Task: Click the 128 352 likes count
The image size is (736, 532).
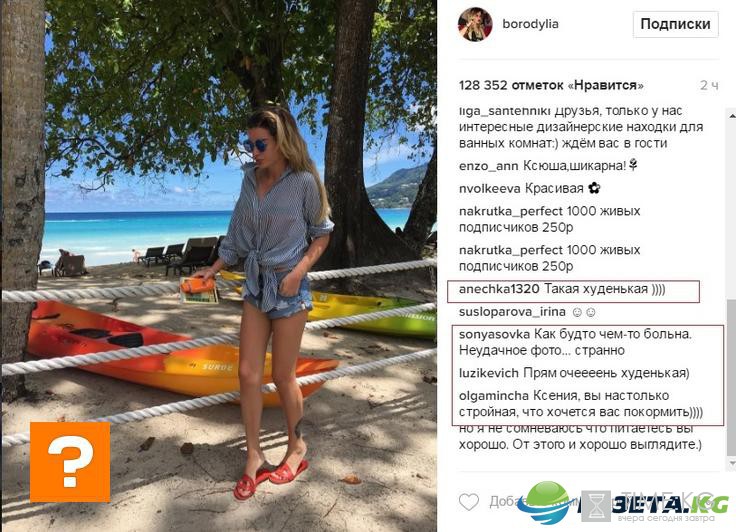Action: [x=551, y=85]
